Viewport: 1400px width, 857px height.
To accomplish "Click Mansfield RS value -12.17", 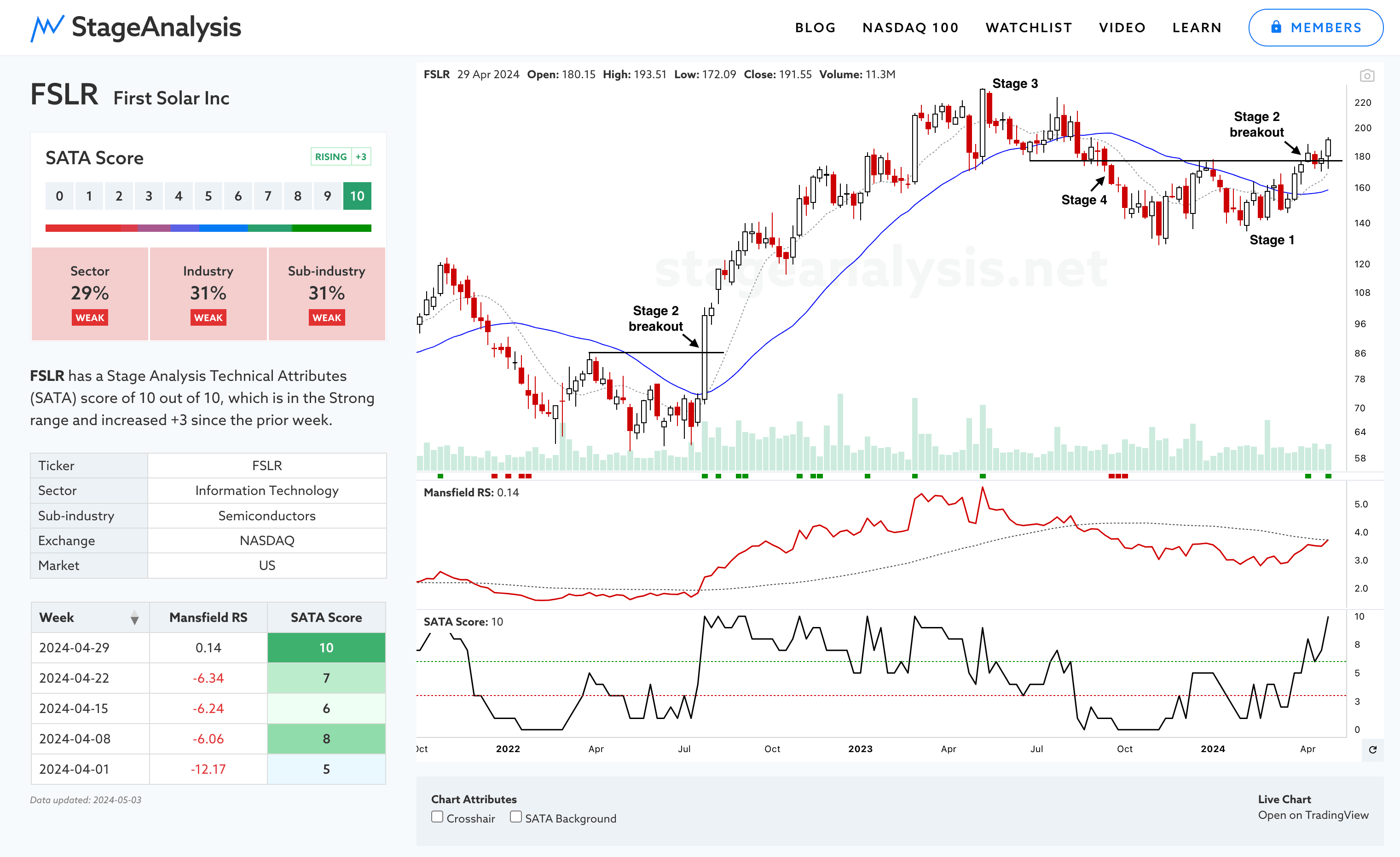I will (x=208, y=769).
